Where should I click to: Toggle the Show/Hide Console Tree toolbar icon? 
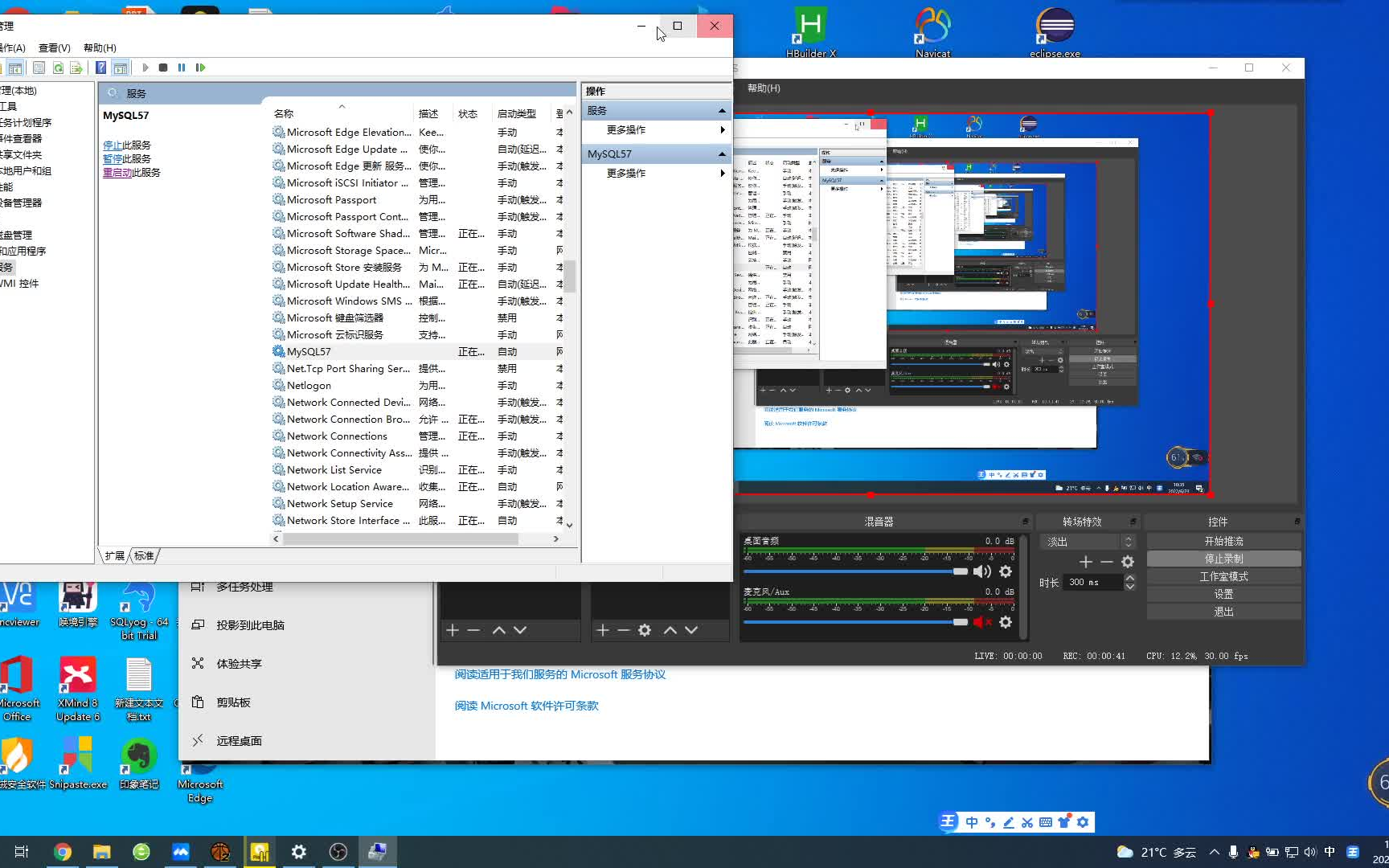click(14, 68)
